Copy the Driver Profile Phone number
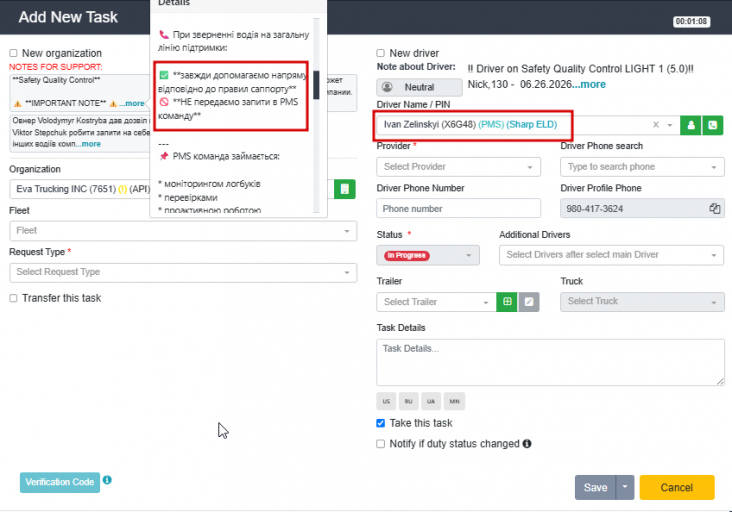732x512 pixels. tap(714, 209)
